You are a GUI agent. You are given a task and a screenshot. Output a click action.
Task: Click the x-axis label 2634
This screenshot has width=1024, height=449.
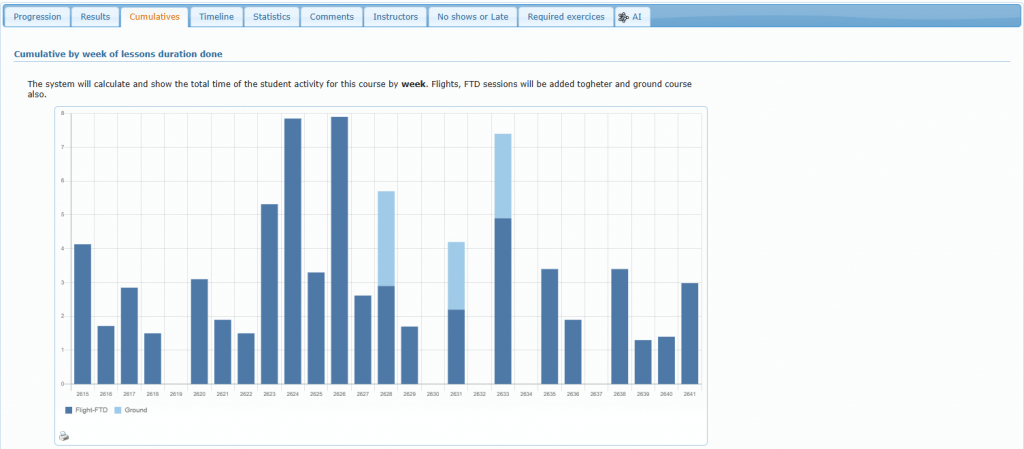(x=526, y=394)
